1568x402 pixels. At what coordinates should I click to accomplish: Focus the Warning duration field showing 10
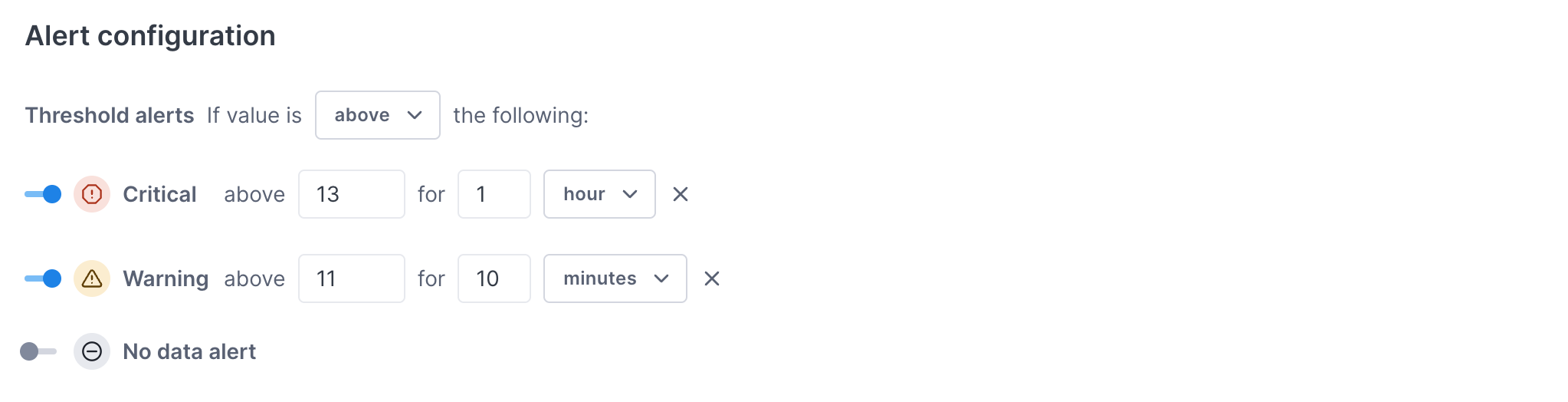[494, 278]
